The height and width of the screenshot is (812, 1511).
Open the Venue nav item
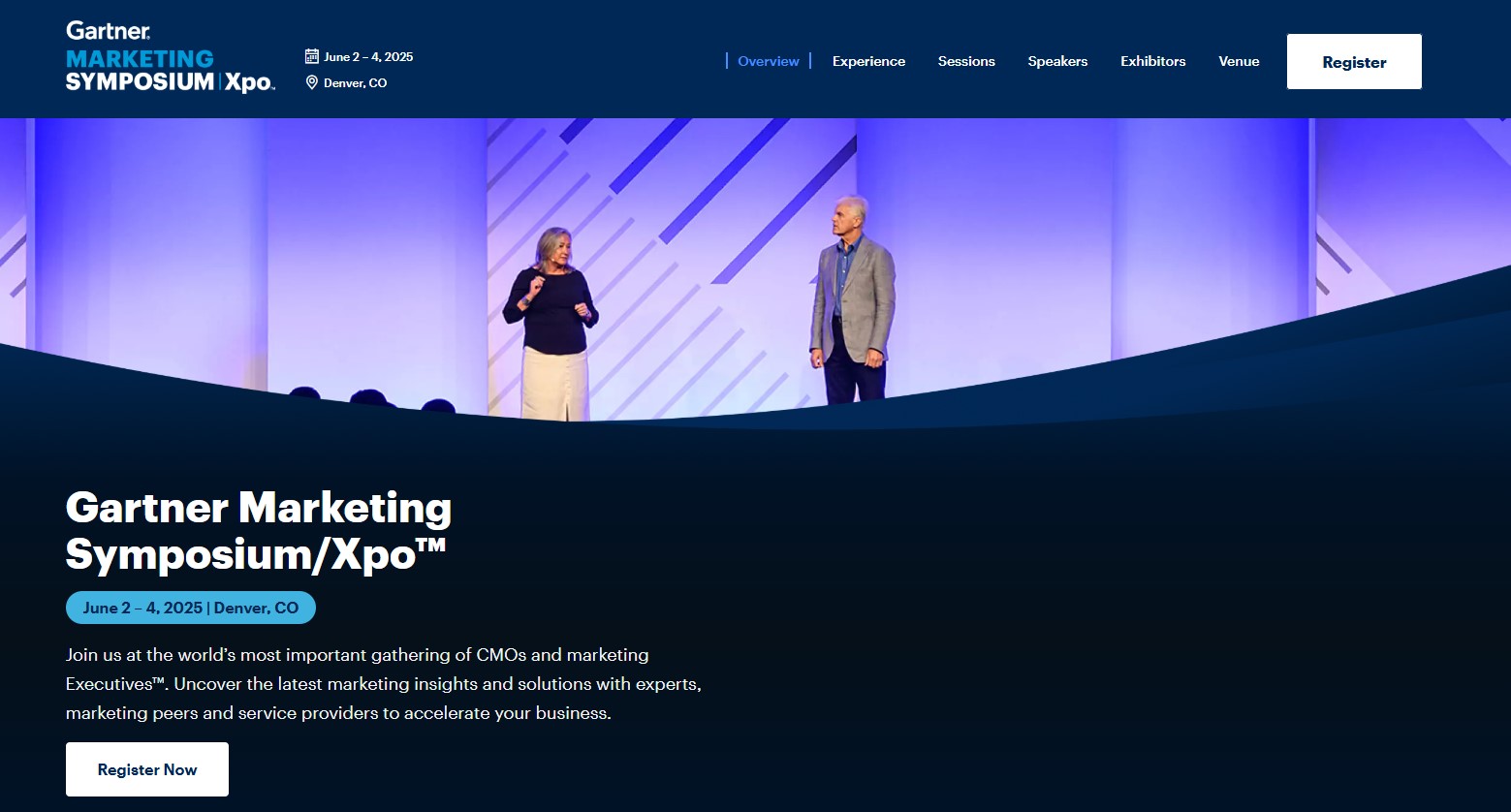(1239, 61)
